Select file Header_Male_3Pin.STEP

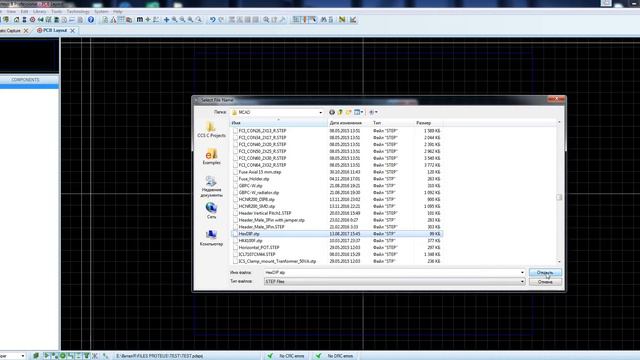point(262,227)
